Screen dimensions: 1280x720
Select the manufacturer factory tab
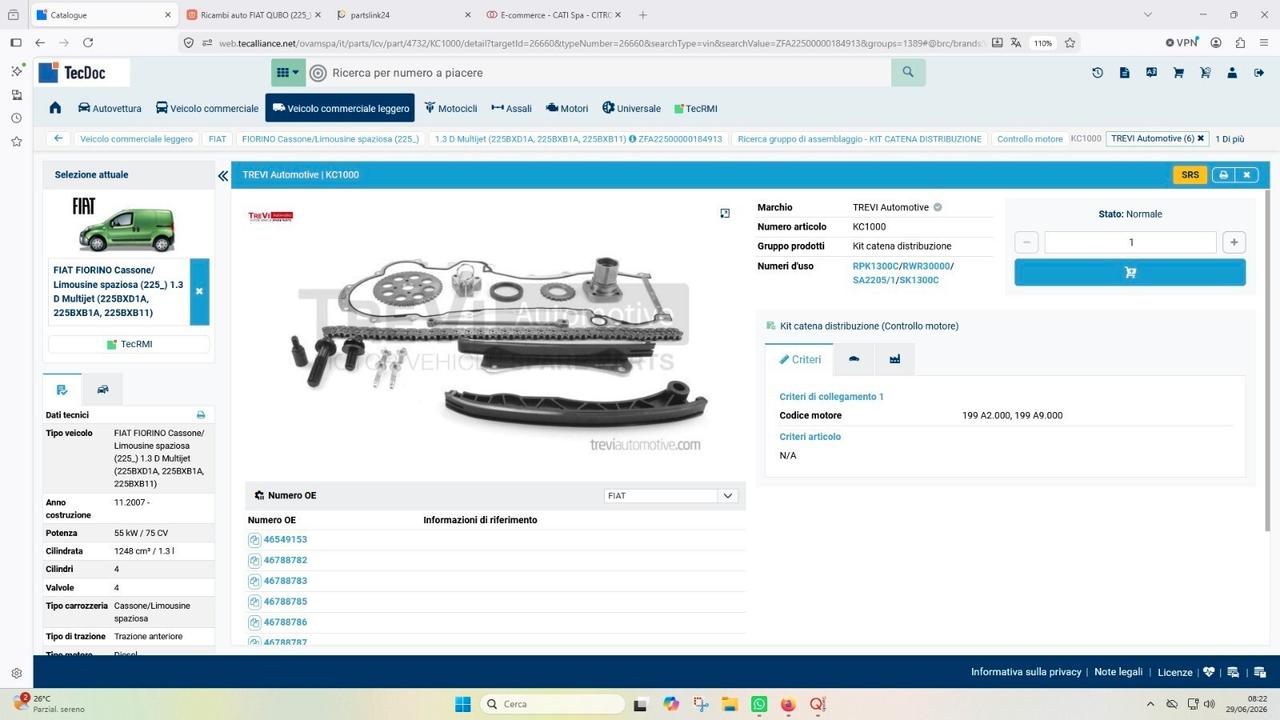pos(894,359)
